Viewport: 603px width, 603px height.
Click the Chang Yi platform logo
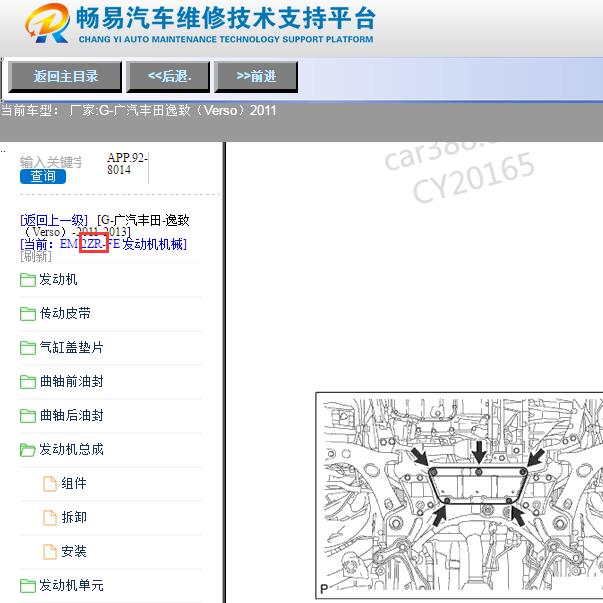click(48, 23)
